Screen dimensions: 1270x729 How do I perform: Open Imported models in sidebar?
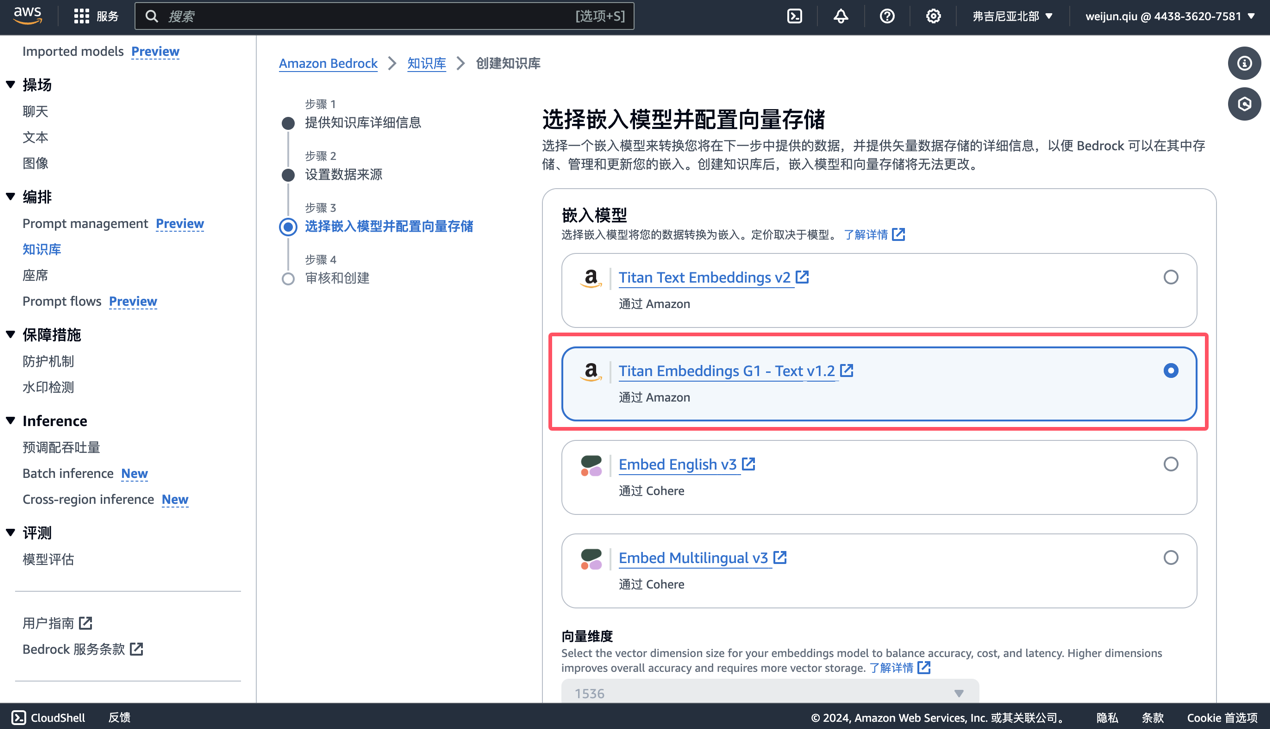[73, 51]
